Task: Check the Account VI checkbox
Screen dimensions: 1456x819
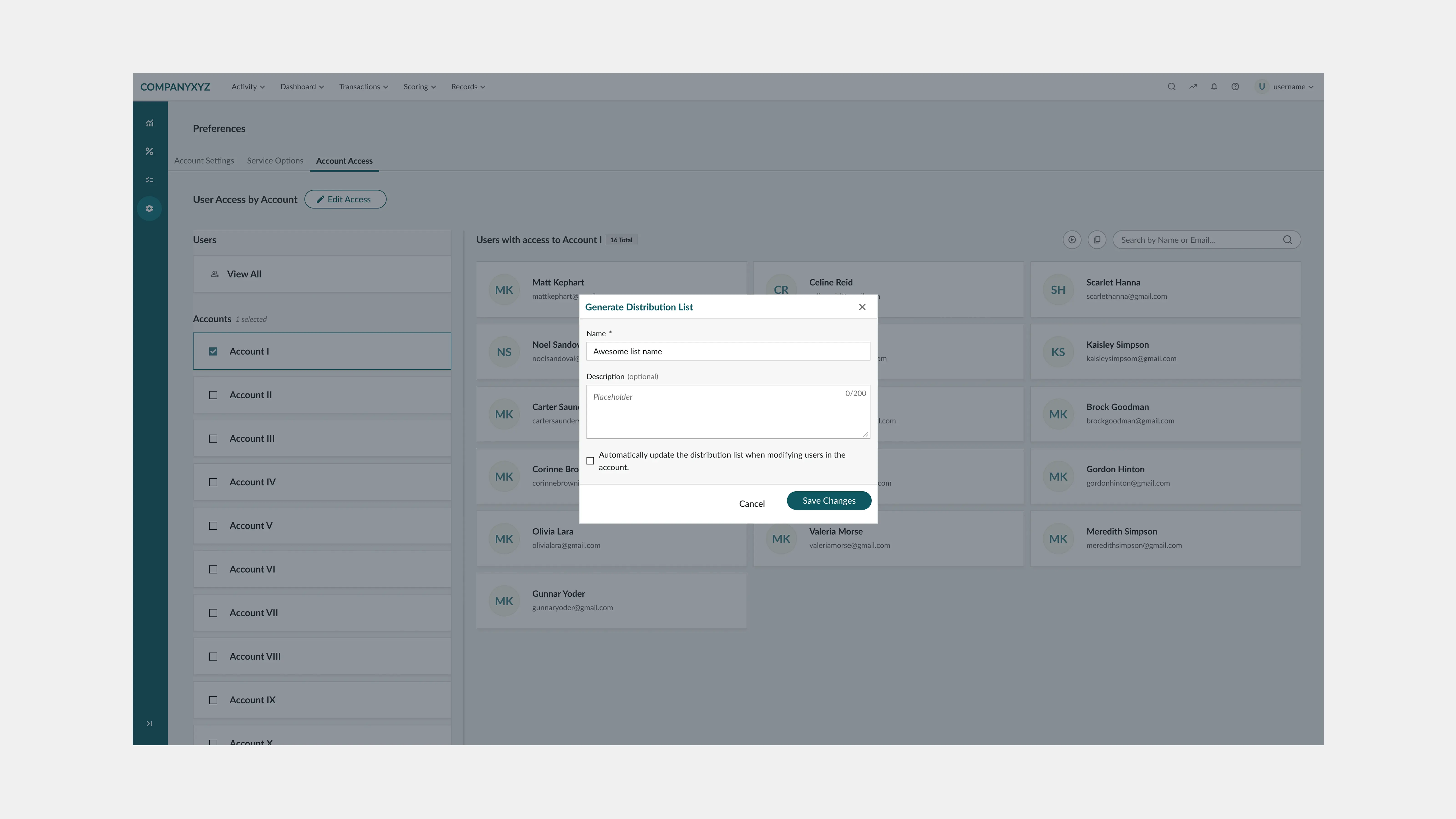Action: (213, 569)
